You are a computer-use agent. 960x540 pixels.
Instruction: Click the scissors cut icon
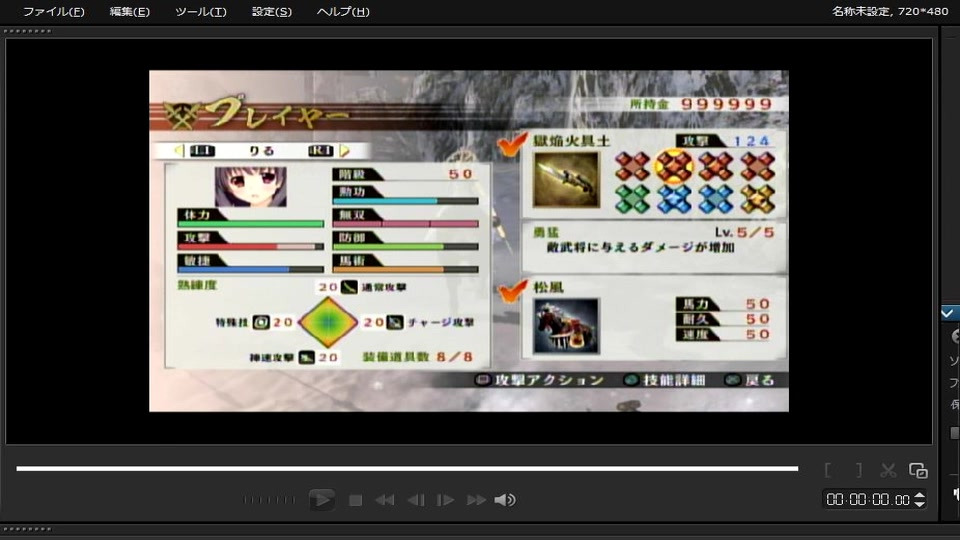tap(888, 470)
